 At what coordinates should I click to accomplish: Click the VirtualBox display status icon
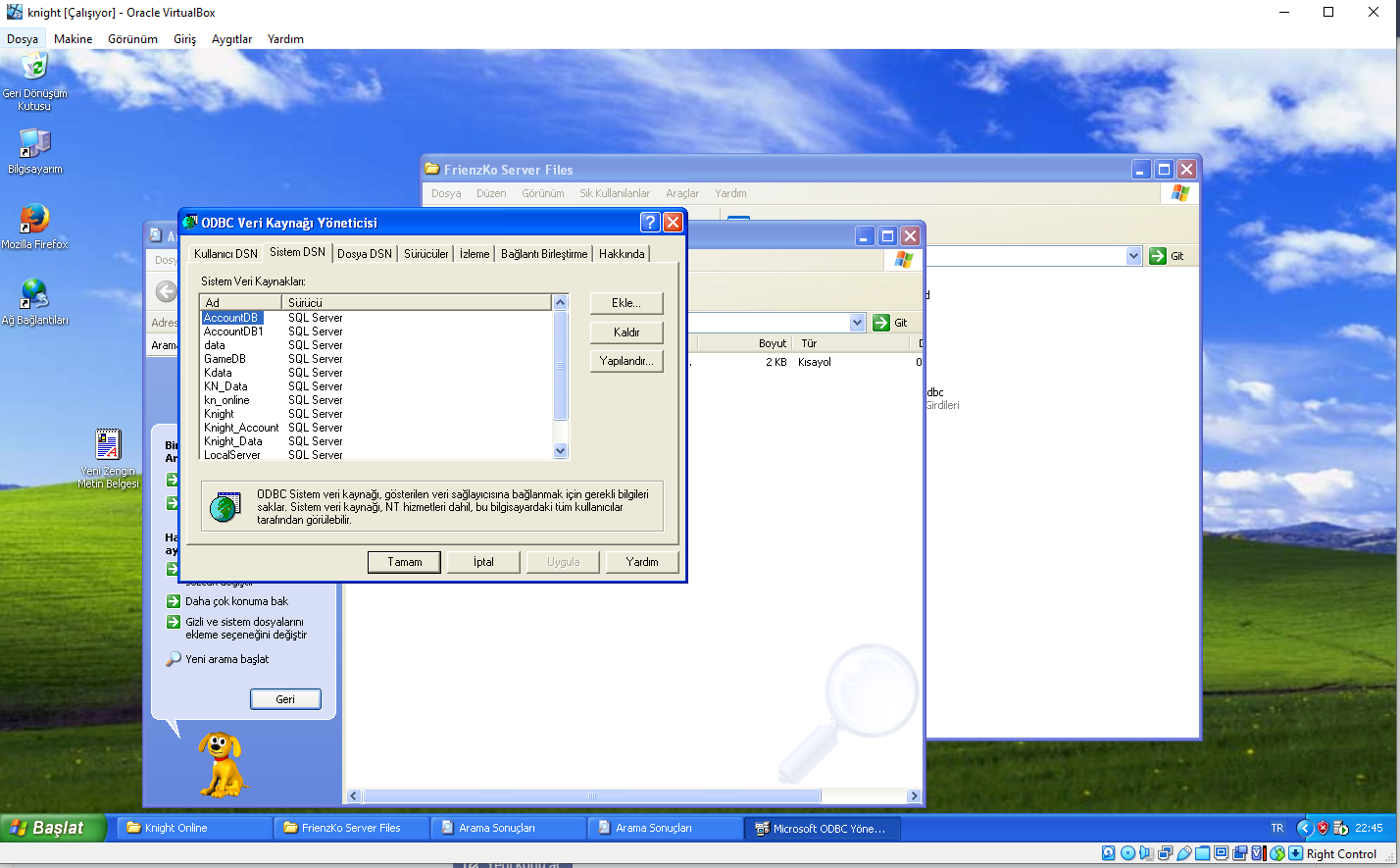1221,853
